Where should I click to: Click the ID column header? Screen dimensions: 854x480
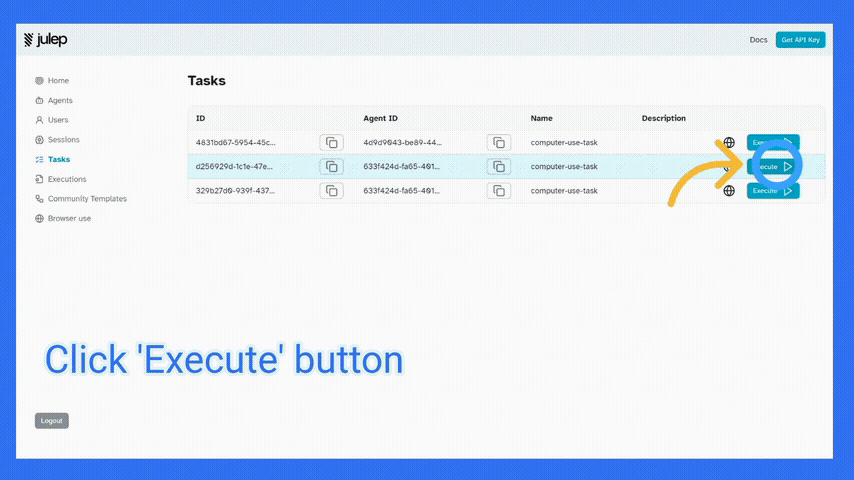pyautogui.click(x=200, y=118)
